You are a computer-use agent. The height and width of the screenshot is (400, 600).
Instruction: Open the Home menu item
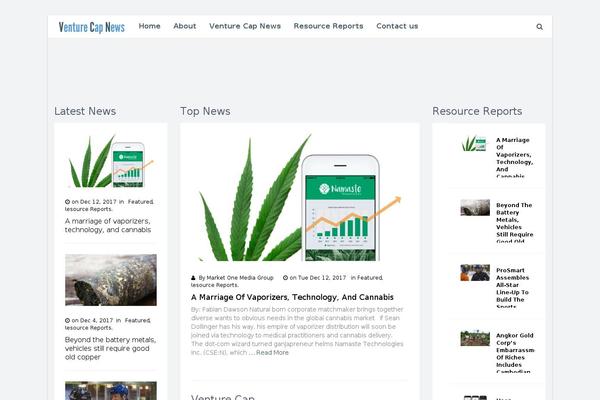(149, 26)
